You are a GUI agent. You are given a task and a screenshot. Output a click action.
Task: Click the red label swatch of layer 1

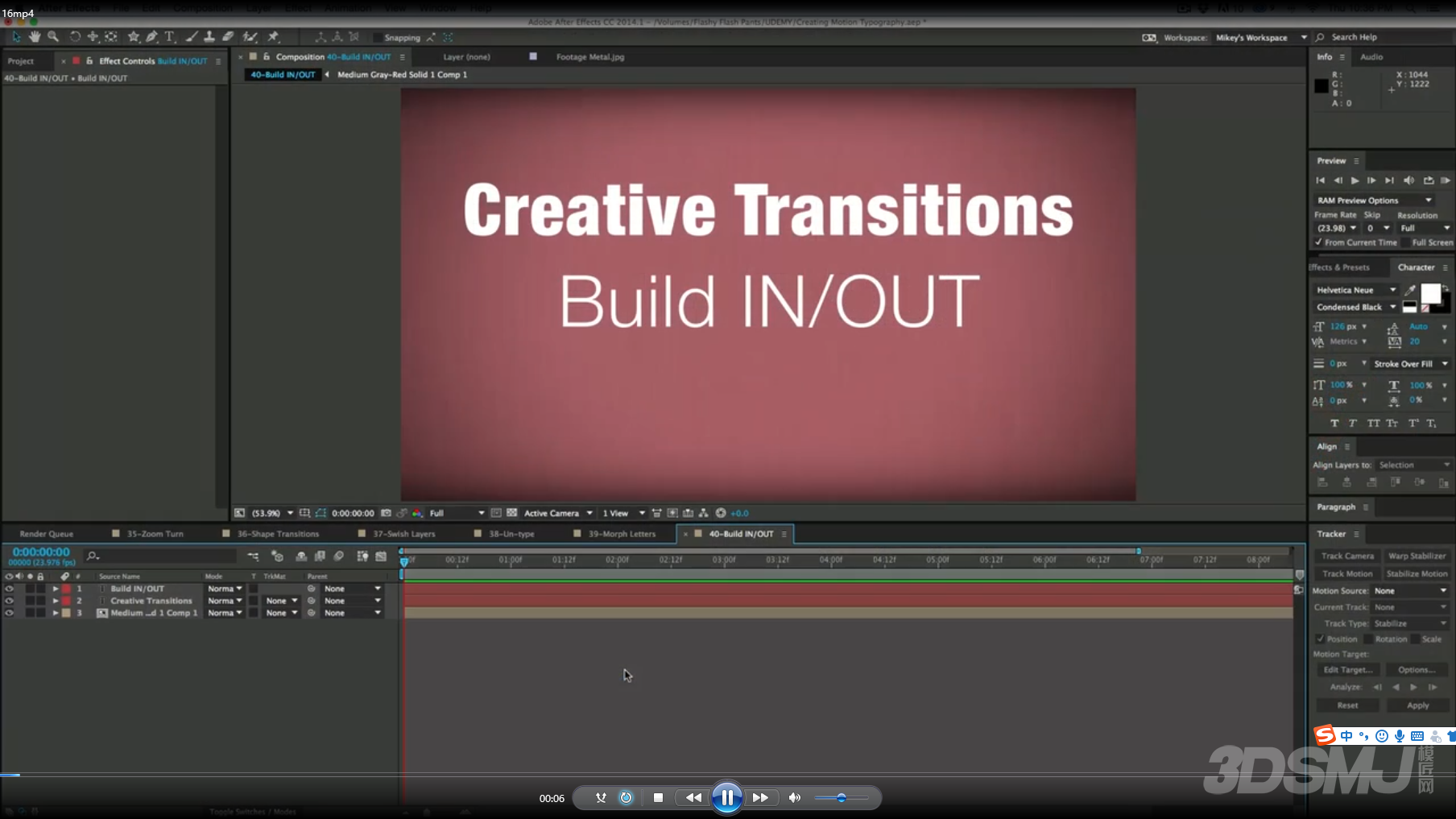[x=67, y=589]
